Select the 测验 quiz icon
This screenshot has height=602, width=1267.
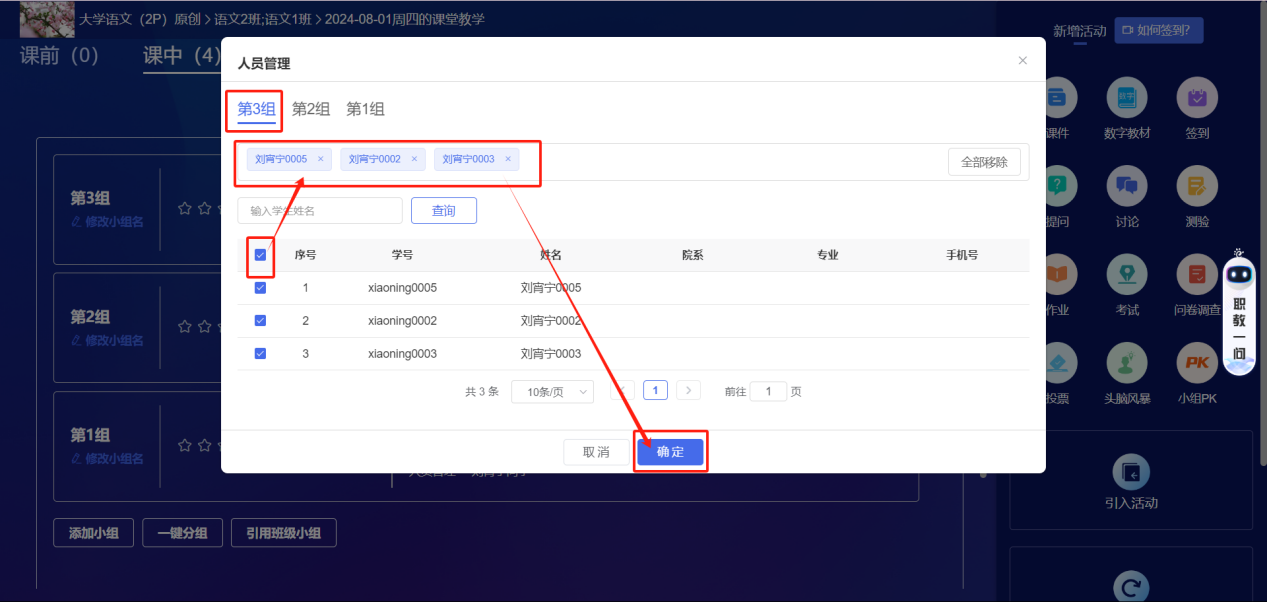point(1197,186)
